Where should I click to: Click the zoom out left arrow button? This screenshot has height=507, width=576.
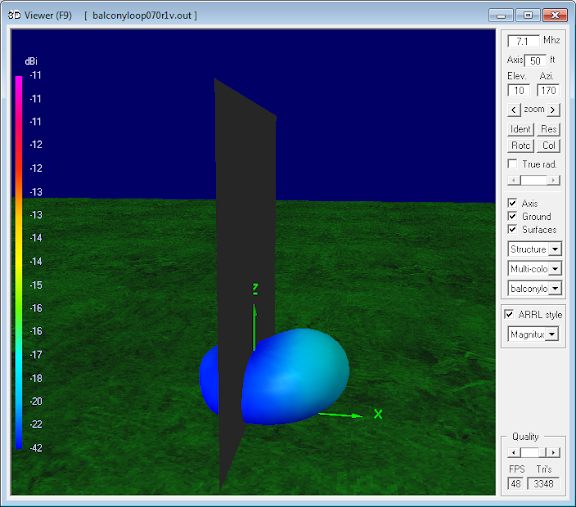(514, 110)
